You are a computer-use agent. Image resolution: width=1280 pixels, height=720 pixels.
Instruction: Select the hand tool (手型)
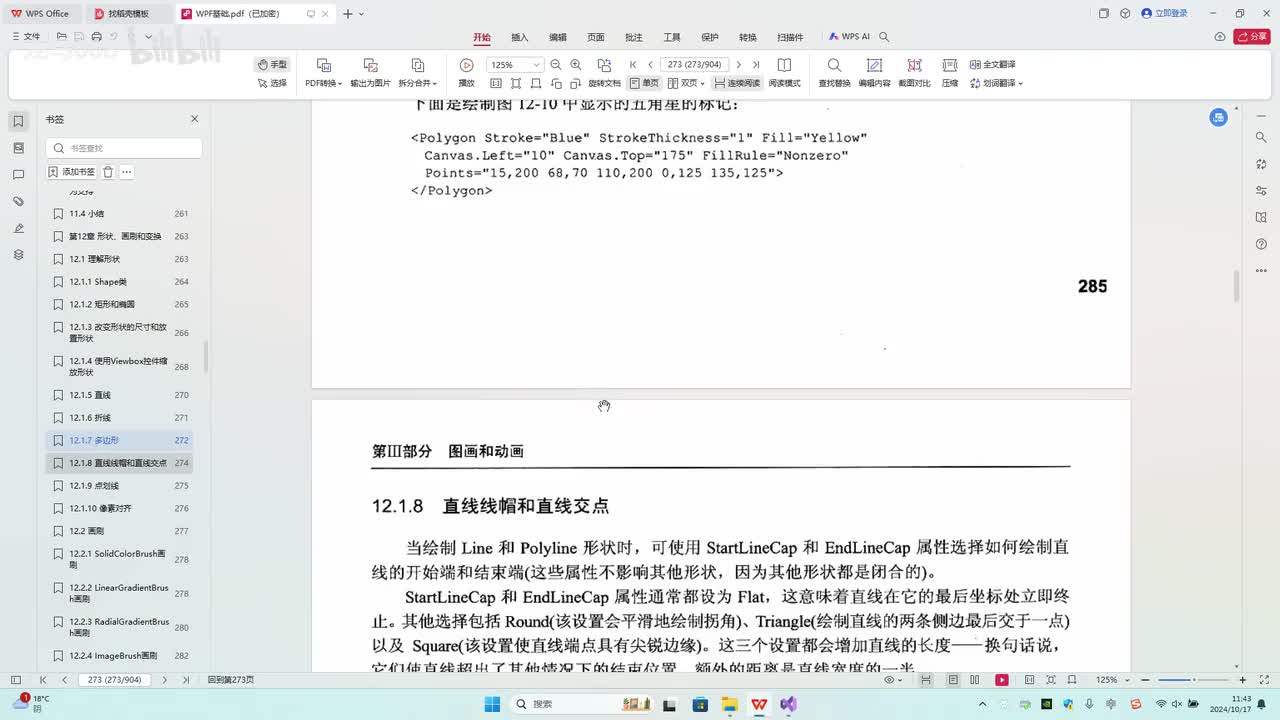(272, 65)
